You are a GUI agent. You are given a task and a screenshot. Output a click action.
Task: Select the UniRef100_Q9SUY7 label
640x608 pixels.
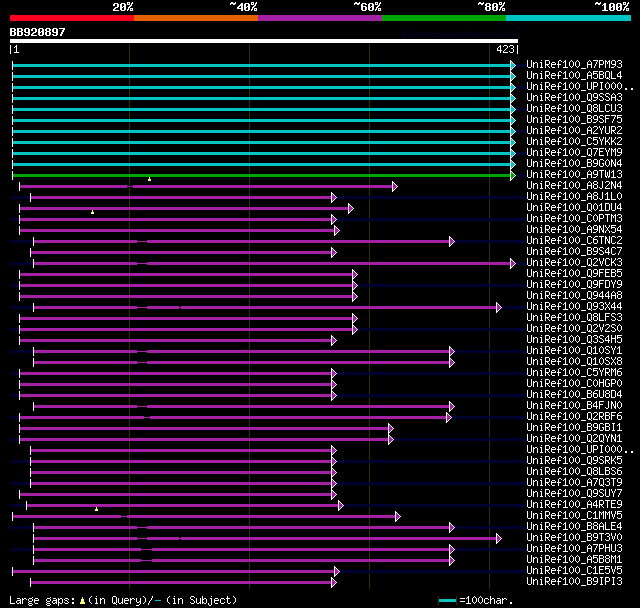574,494
